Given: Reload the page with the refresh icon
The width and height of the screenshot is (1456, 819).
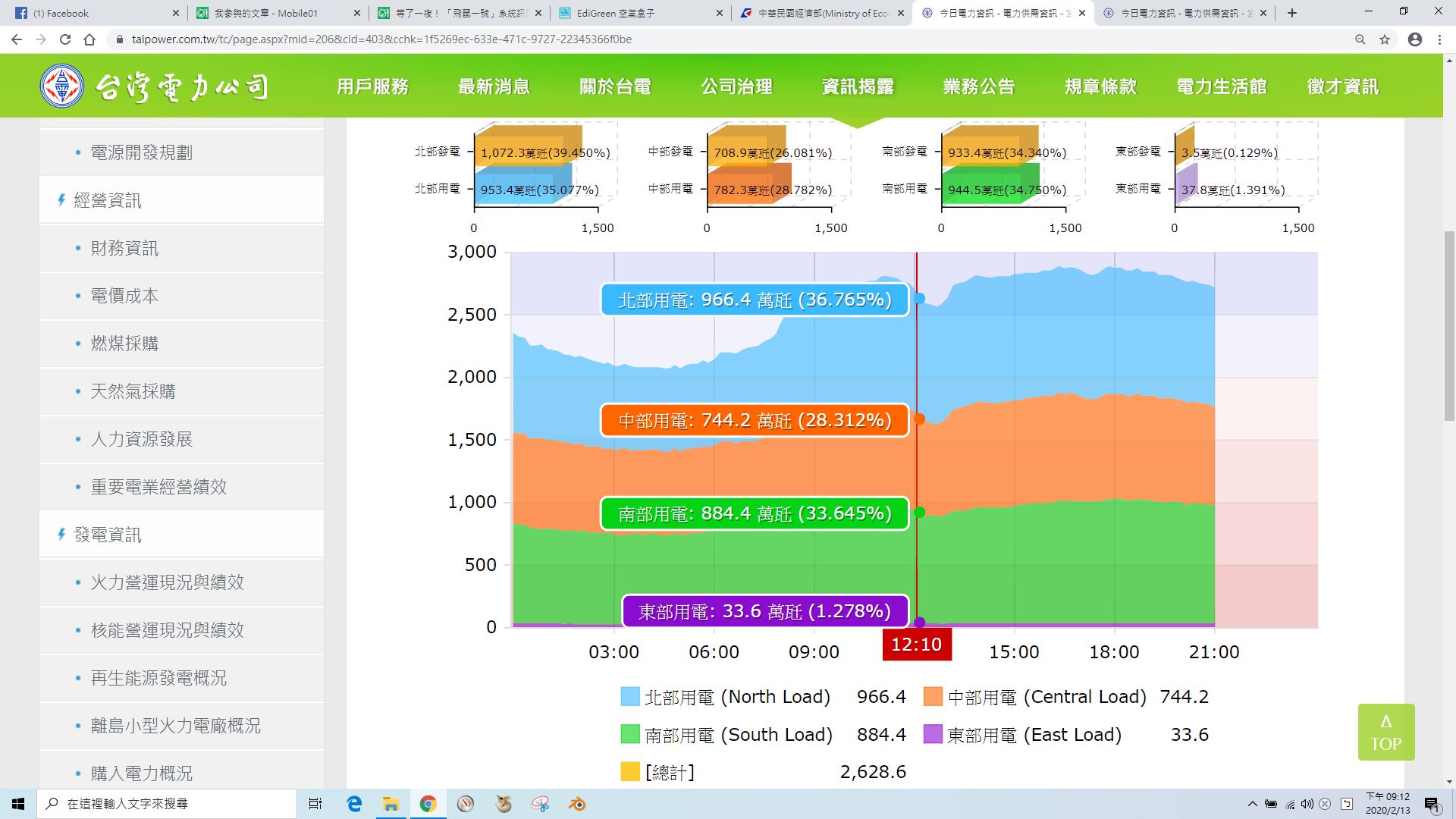Looking at the screenshot, I should click(x=65, y=39).
